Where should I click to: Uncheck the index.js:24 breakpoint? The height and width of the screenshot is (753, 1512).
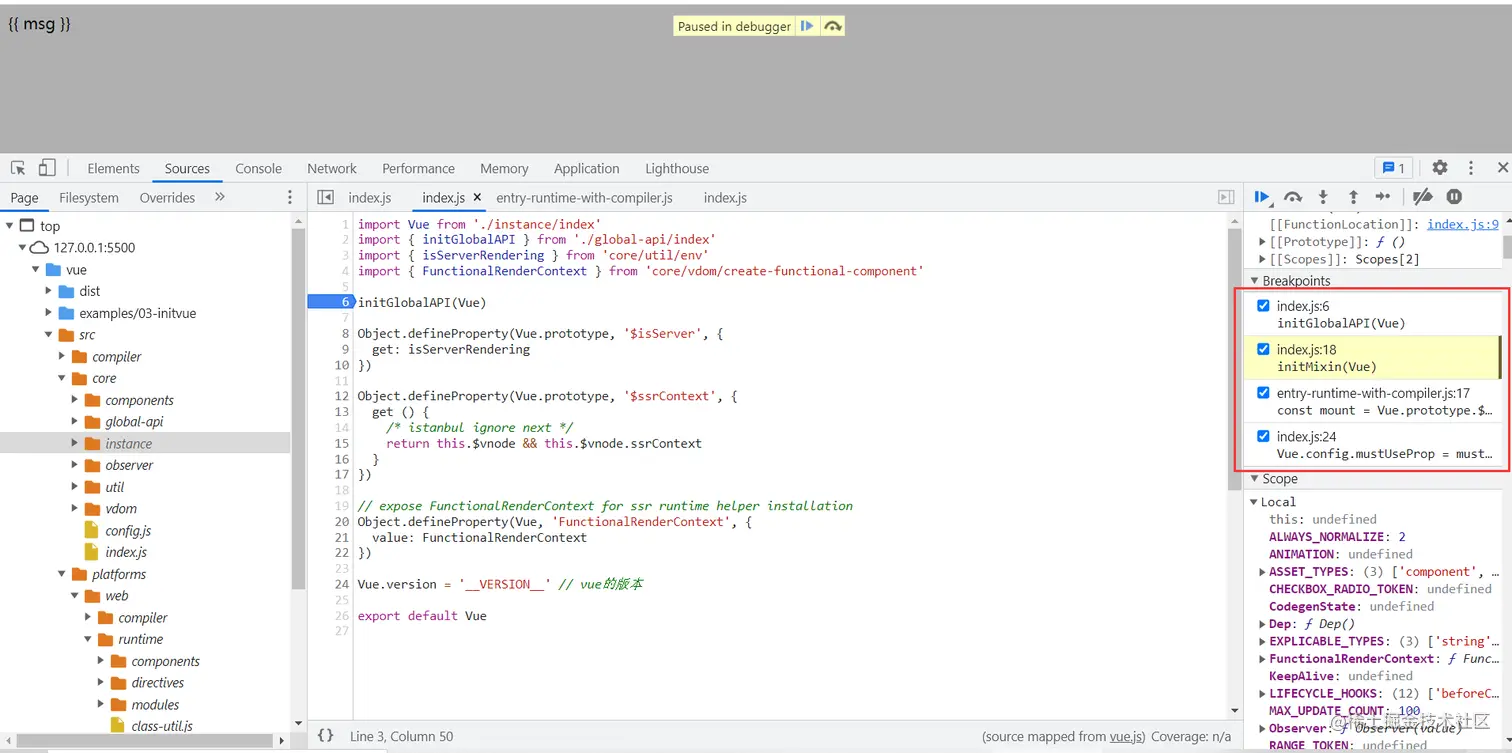(1263, 436)
